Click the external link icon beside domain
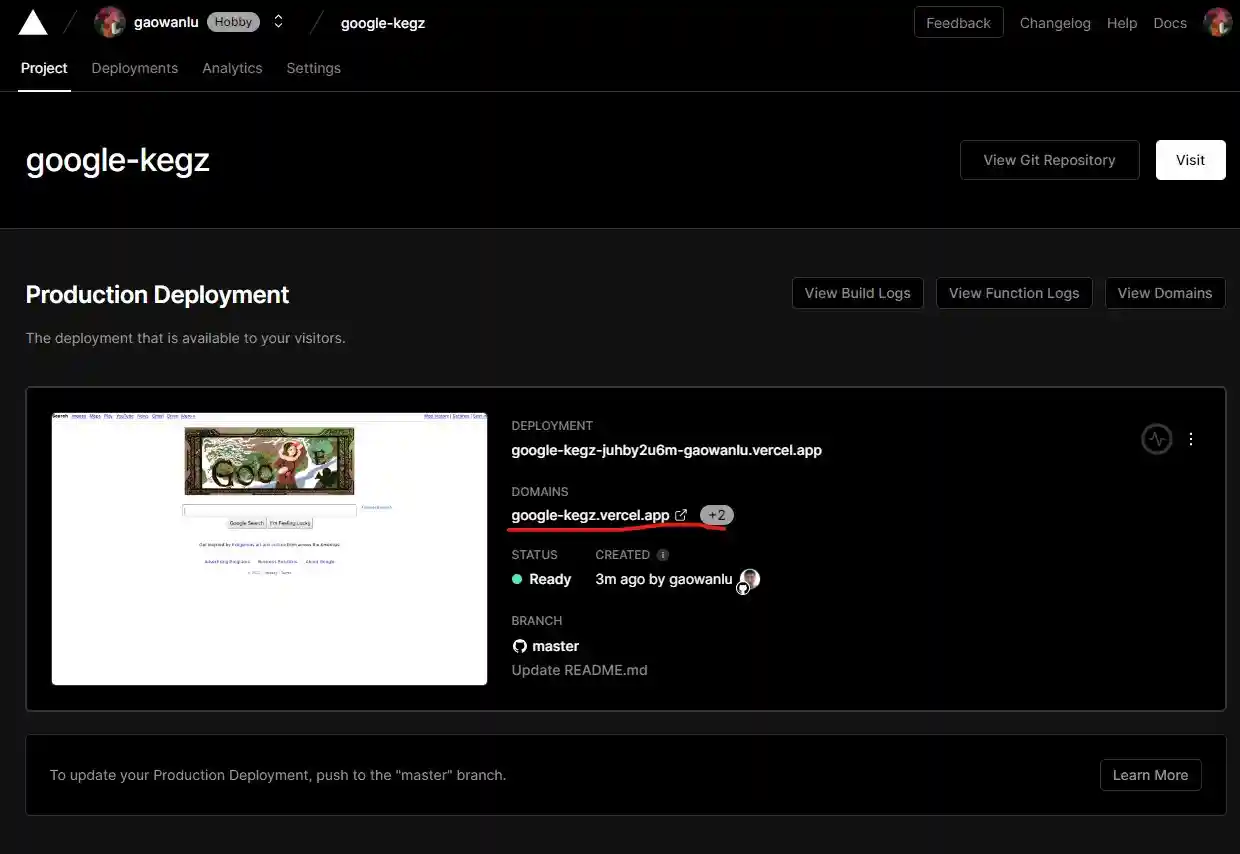The width and height of the screenshot is (1240, 854). pyautogui.click(x=681, y=515)
